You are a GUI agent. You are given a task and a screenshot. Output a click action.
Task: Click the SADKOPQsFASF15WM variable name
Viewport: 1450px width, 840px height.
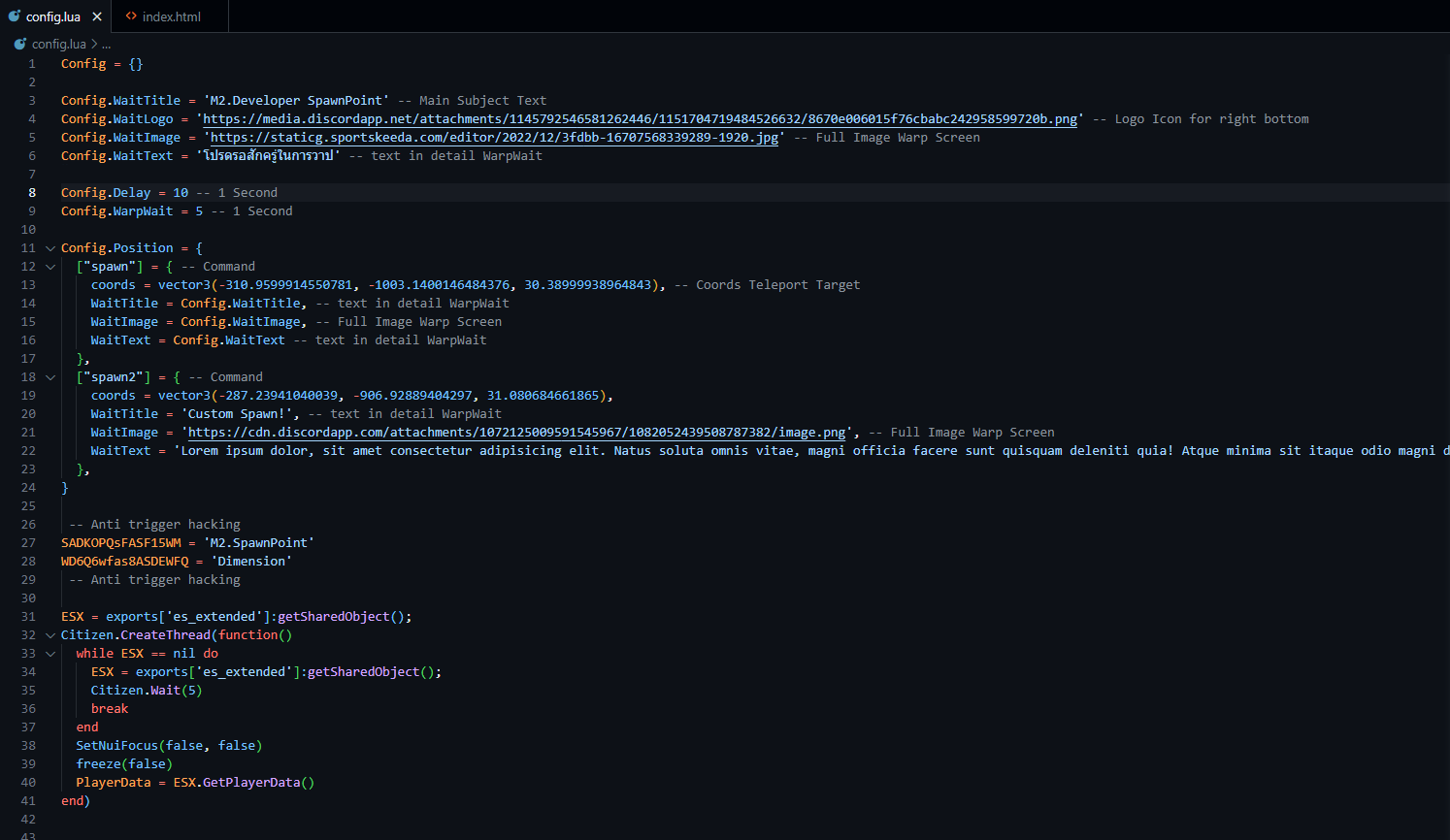(121, 543)
